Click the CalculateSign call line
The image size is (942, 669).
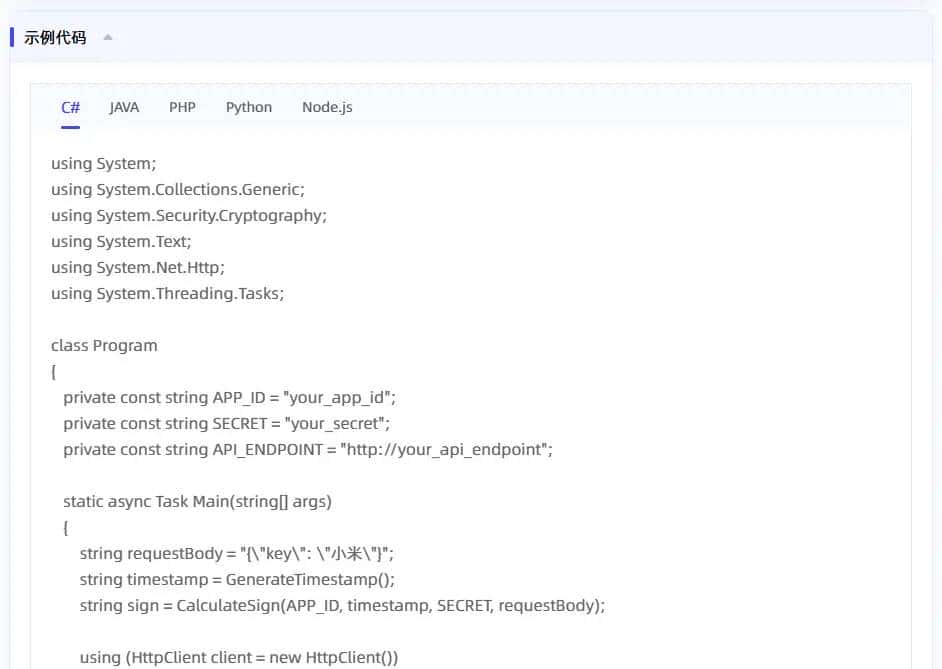pyautogui.click(x=342, y=605)
